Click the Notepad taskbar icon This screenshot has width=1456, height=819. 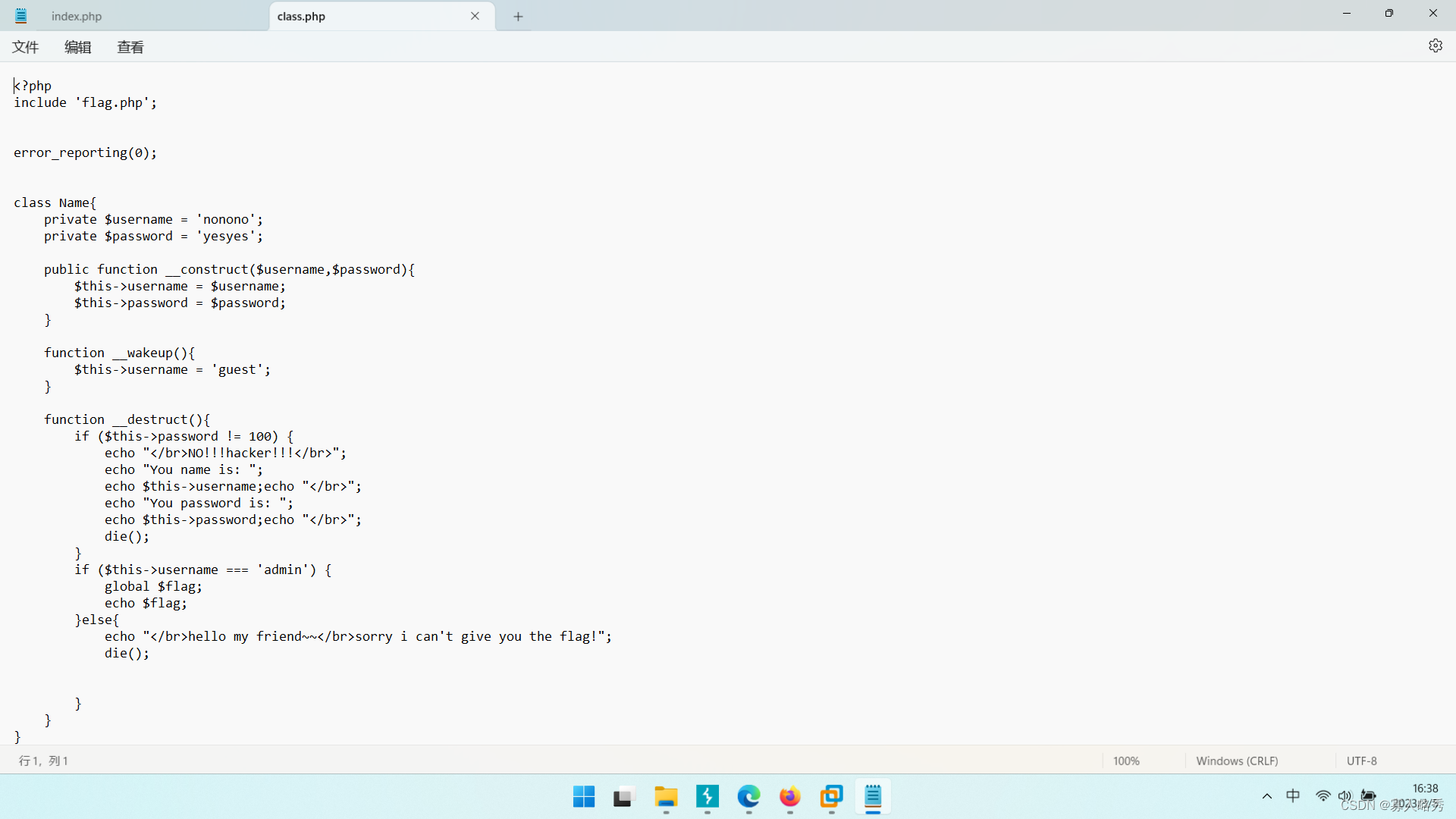(873, 797)
